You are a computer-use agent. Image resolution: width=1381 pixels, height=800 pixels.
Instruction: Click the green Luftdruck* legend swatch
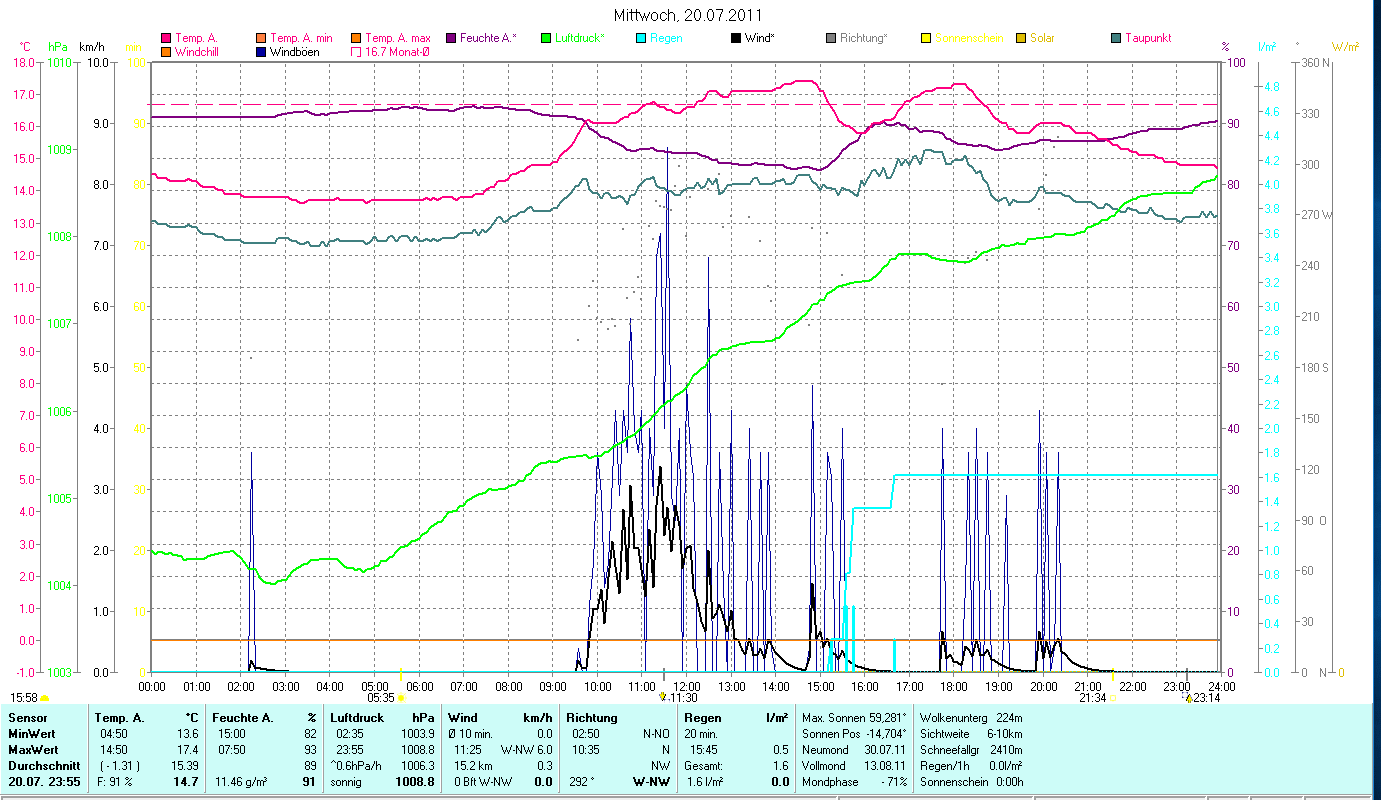(x=547, y=38)
